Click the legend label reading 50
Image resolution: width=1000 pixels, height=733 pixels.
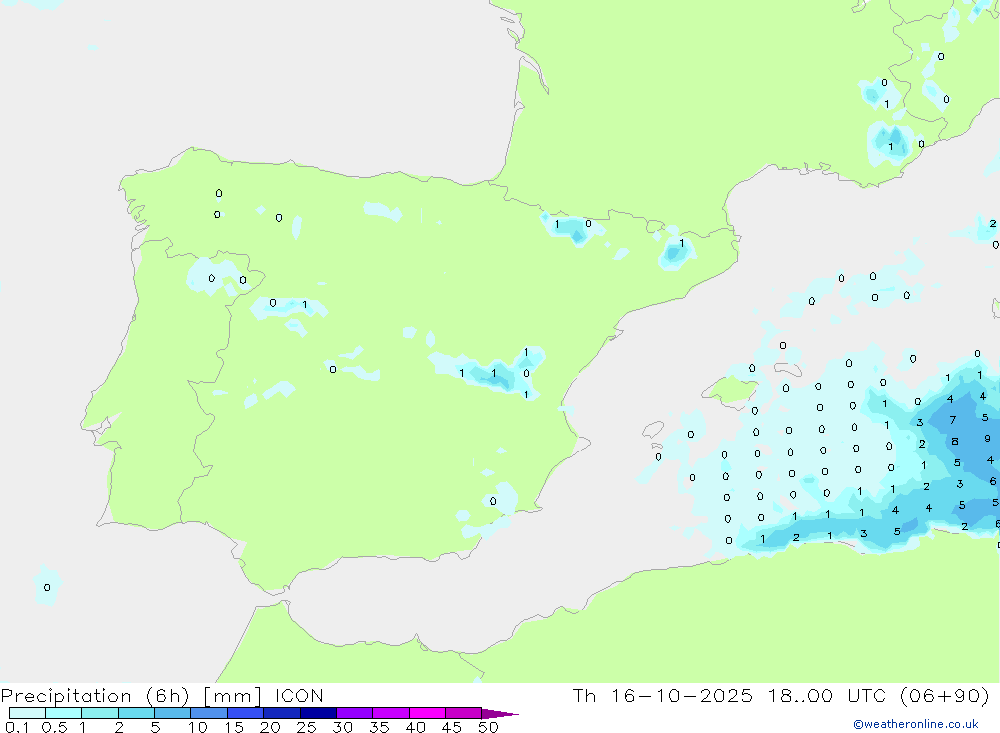click(488, 727)
